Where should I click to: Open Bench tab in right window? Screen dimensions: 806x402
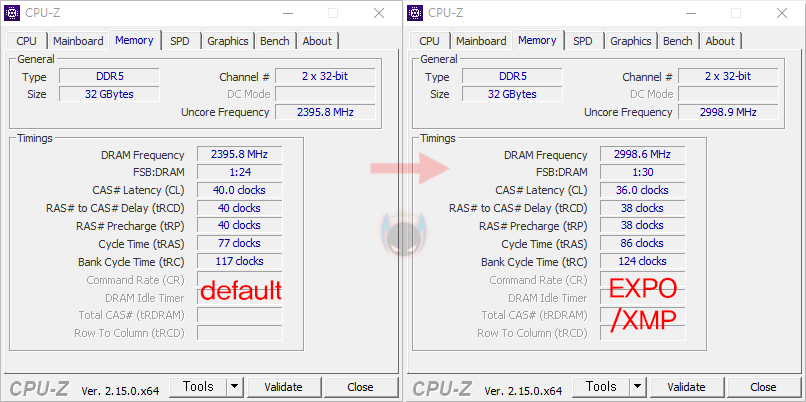pyautogui.click(x=677, y=41)
